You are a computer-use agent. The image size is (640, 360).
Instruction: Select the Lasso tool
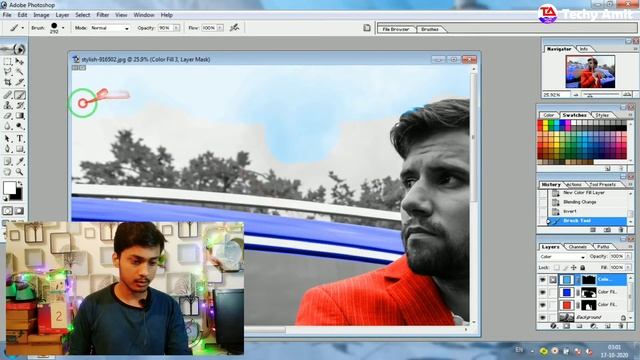click(8, 72)
